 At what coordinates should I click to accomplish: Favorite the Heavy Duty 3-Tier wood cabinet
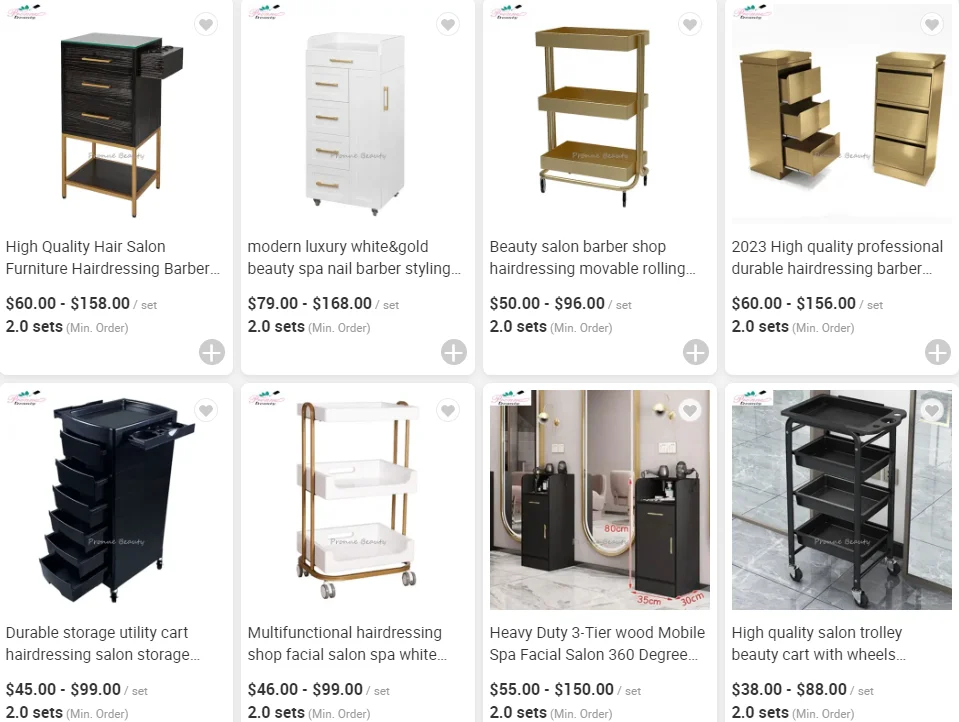click(x=690, y=411)
